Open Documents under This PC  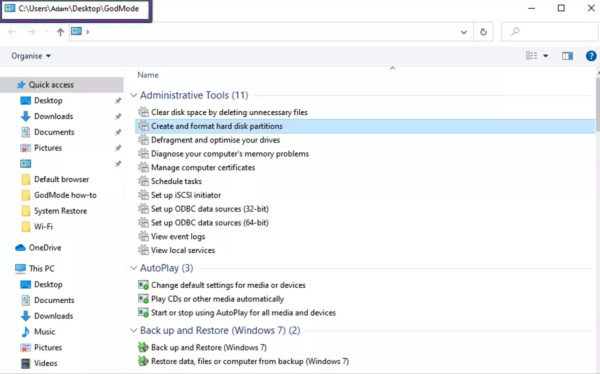(x=54, y=300)
